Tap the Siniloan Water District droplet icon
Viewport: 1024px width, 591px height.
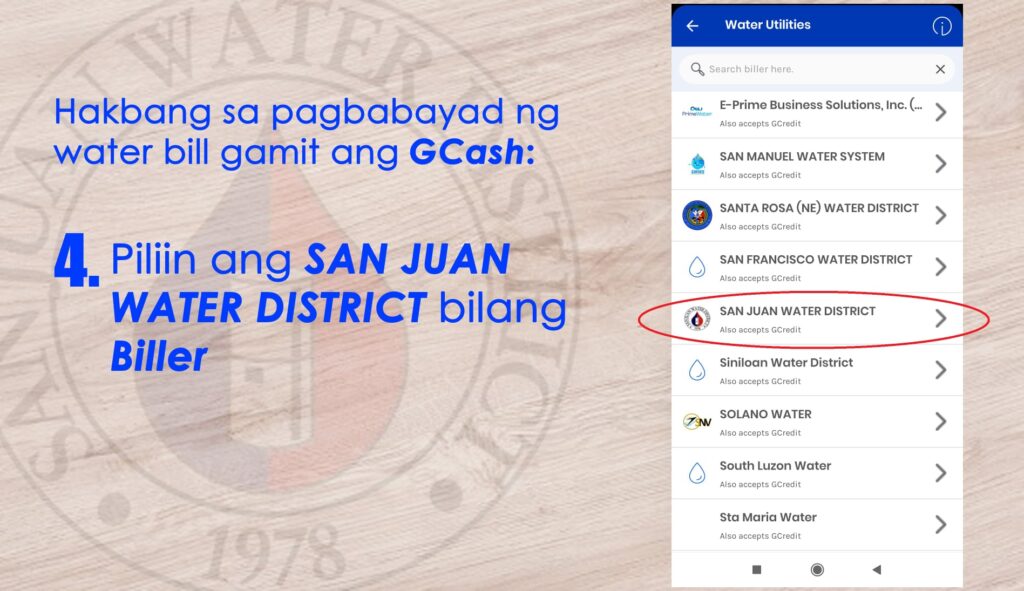pos(697,370)
